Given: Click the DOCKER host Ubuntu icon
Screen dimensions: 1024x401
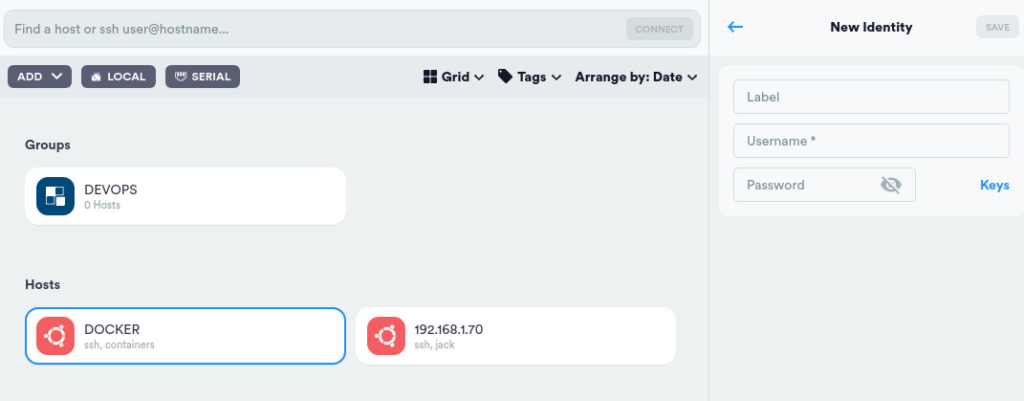Looking at the screenshot, I should [x=56, y=336].
